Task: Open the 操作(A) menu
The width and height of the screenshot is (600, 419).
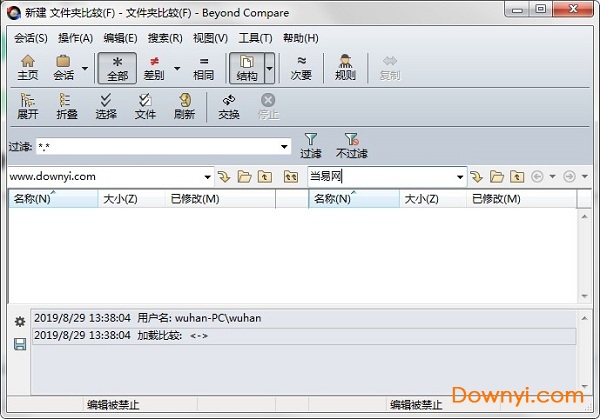Action: click(x=75, y=38)
